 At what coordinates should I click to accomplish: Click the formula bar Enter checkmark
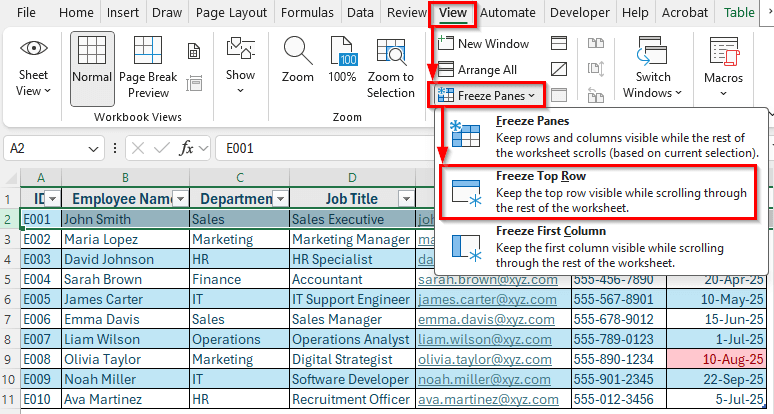pos(161,148)
